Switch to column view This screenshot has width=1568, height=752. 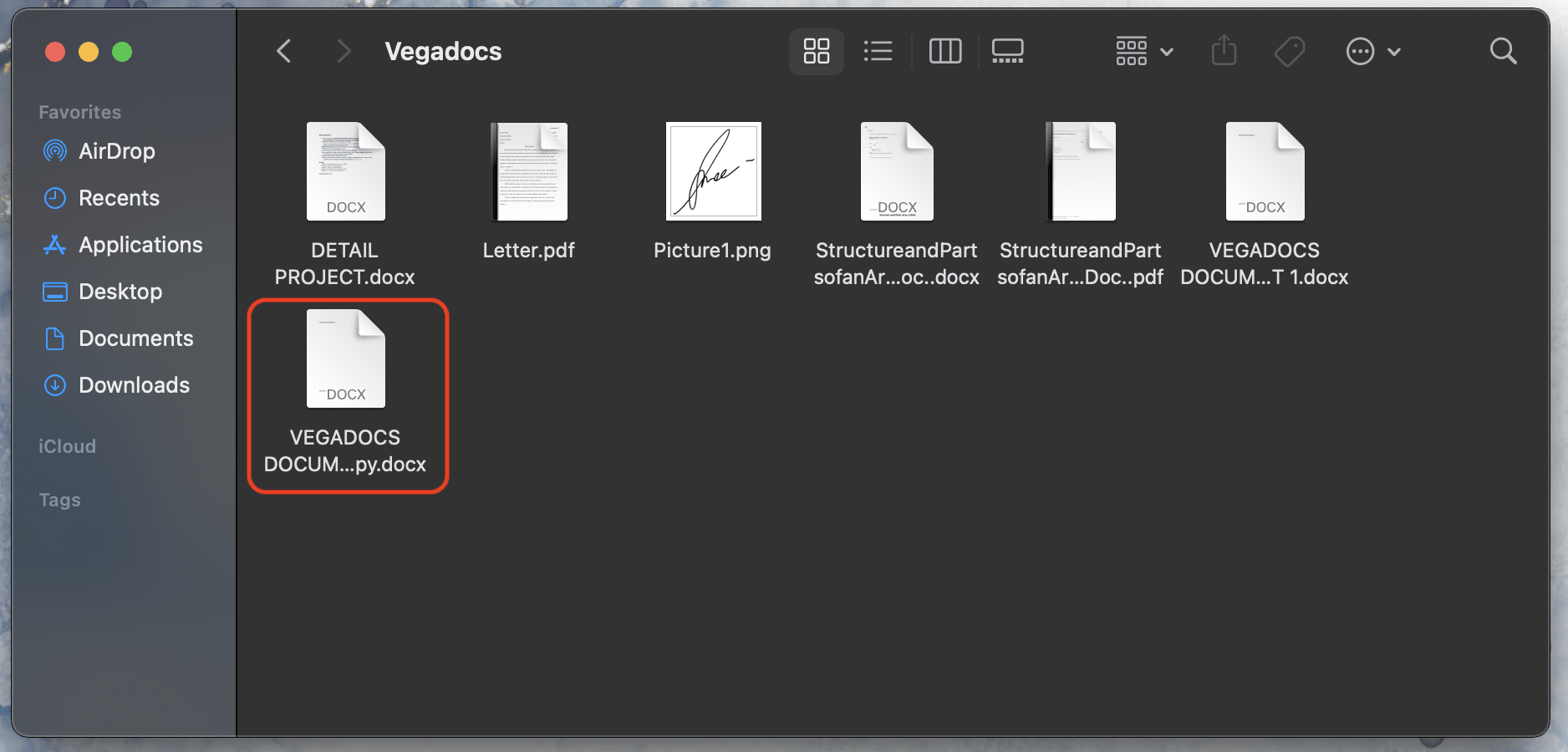point(945,52)
